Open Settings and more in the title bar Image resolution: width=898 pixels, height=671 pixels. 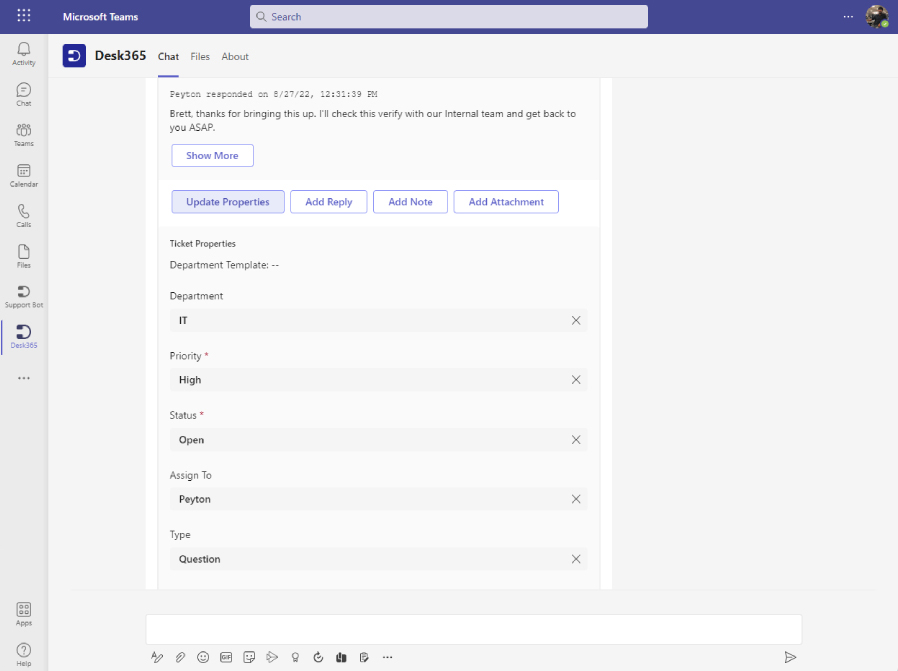[848, 17]
